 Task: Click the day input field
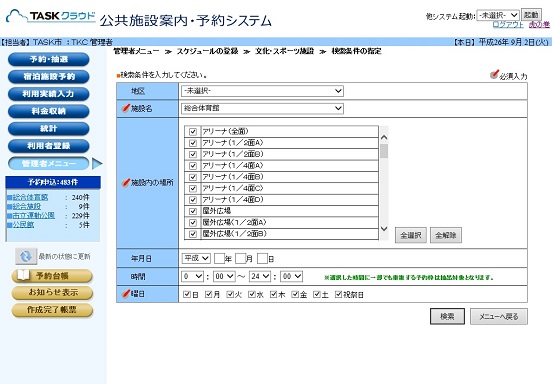tap(262, 258)
